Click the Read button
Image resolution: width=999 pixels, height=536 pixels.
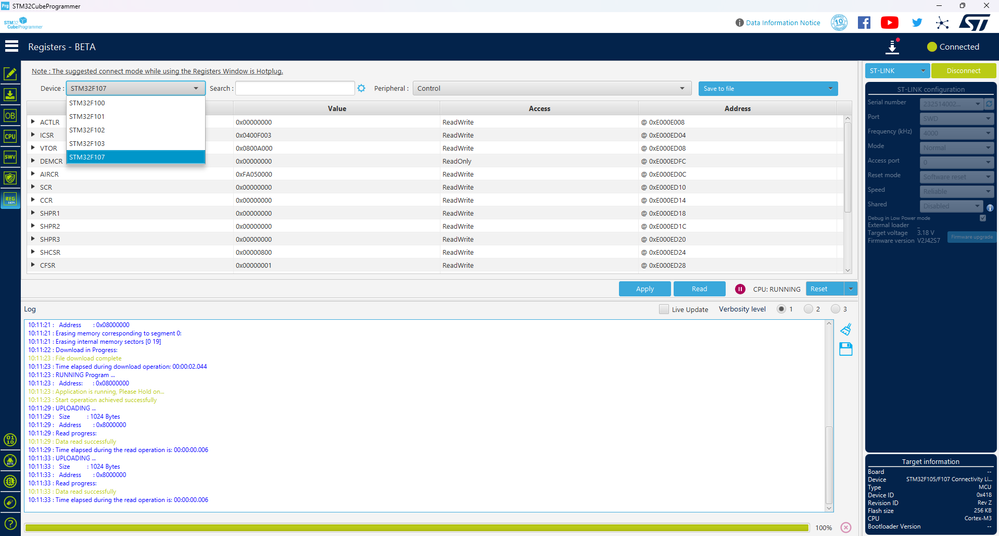[x=699, y=289]
